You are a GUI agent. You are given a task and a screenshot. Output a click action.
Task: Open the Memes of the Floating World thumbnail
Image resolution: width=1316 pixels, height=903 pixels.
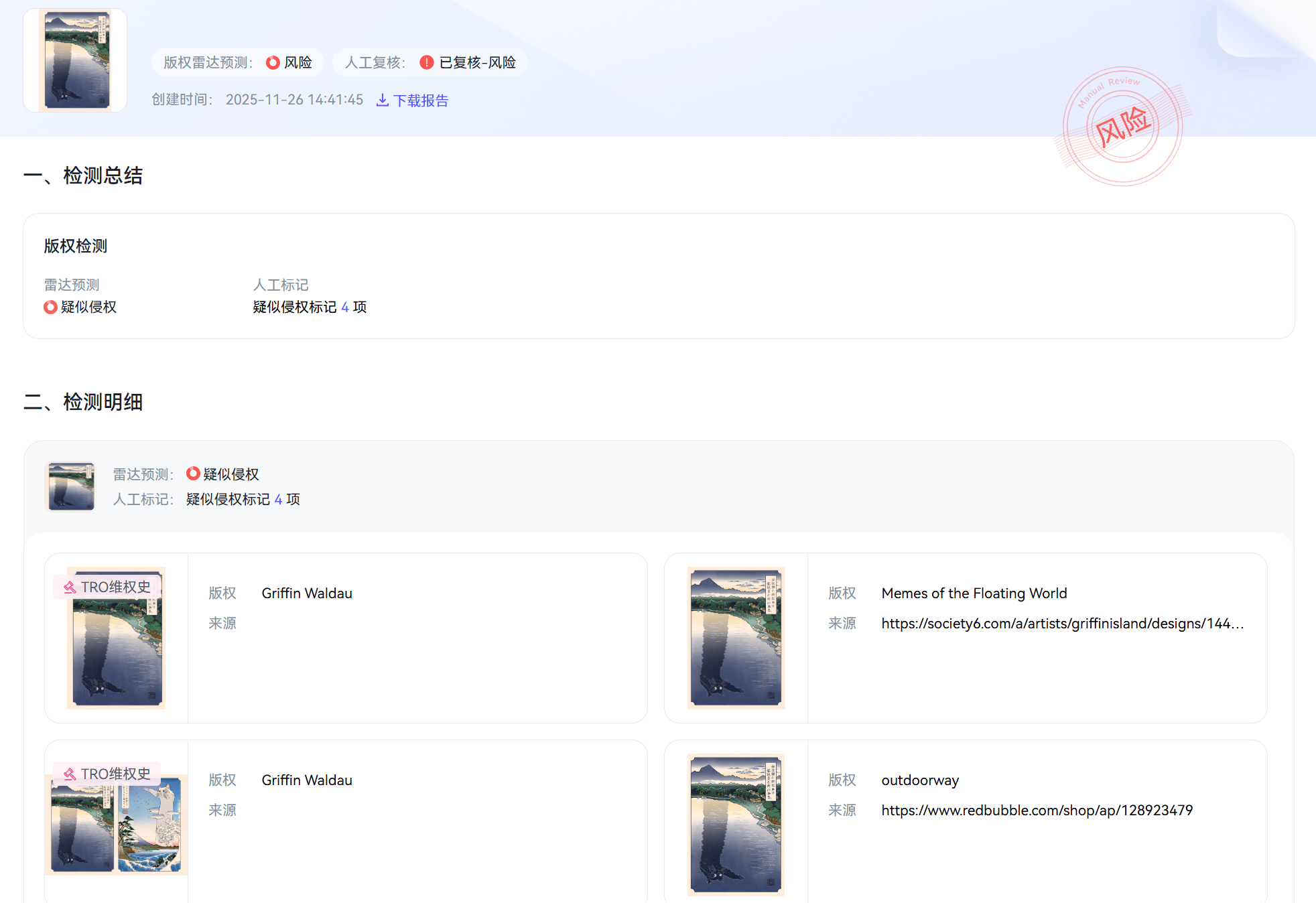click(x=736, y=638)
